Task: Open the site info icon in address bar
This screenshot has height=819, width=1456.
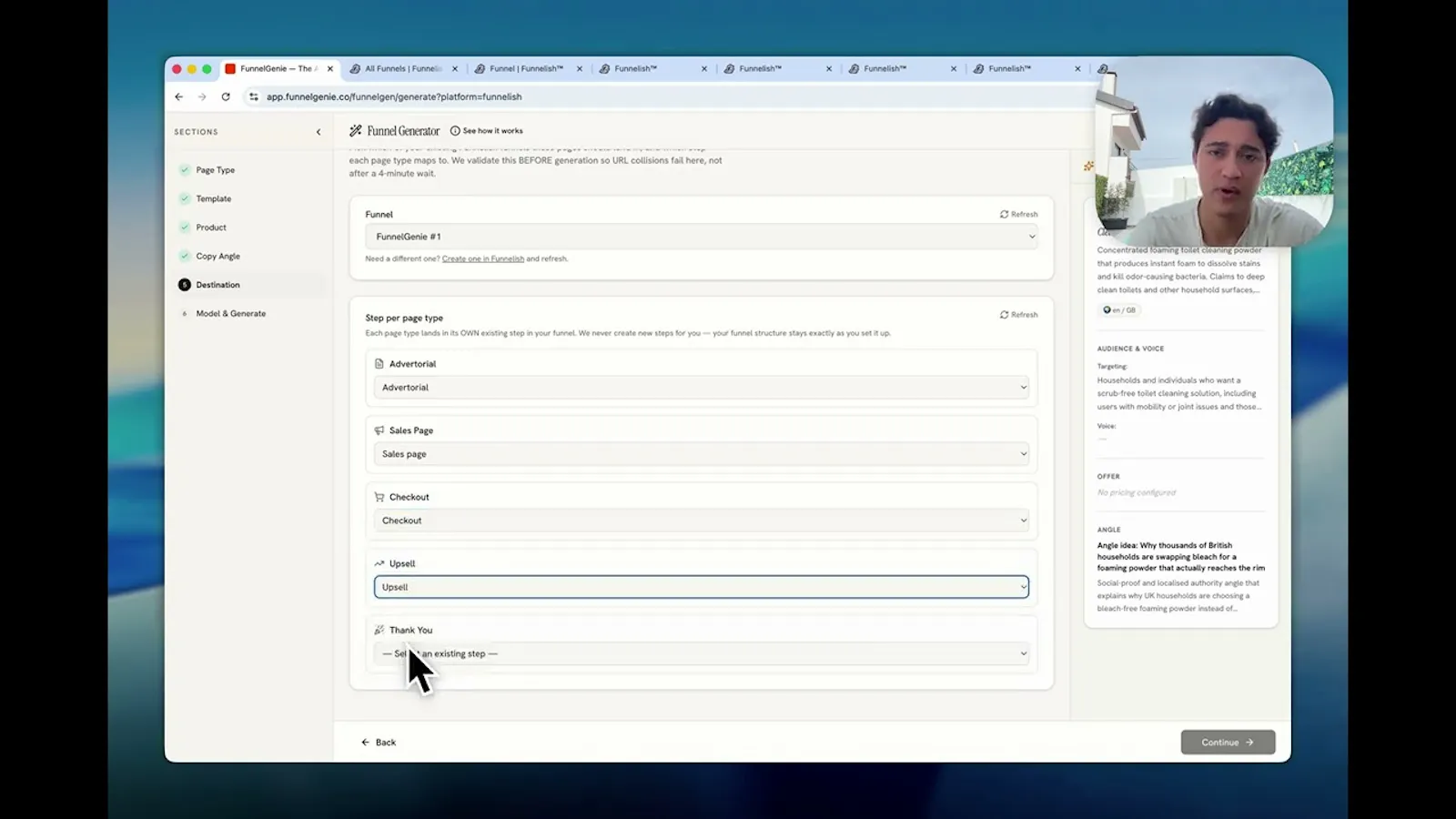Action: point(254,96)
